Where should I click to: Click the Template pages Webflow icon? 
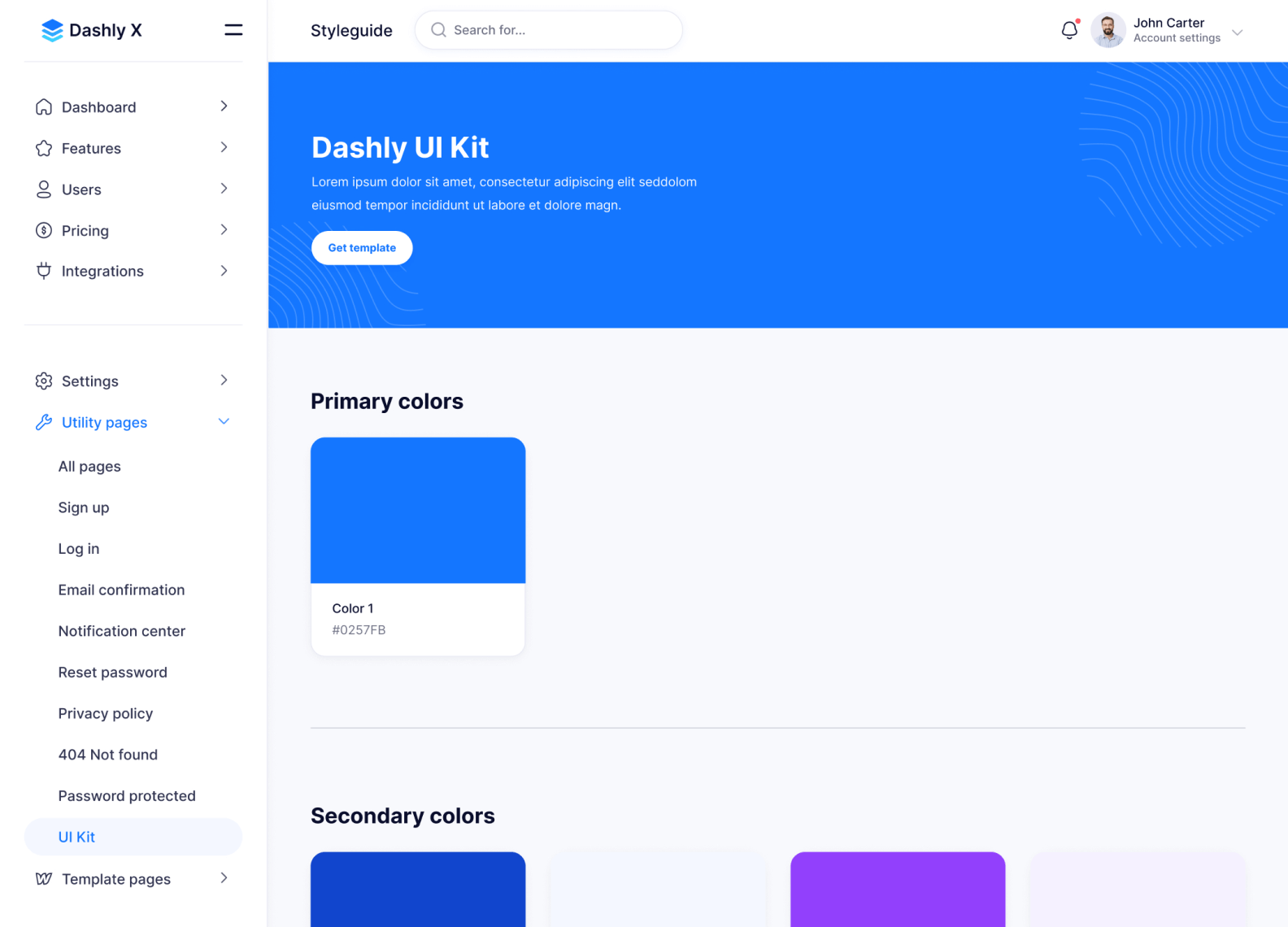[44, 878]
